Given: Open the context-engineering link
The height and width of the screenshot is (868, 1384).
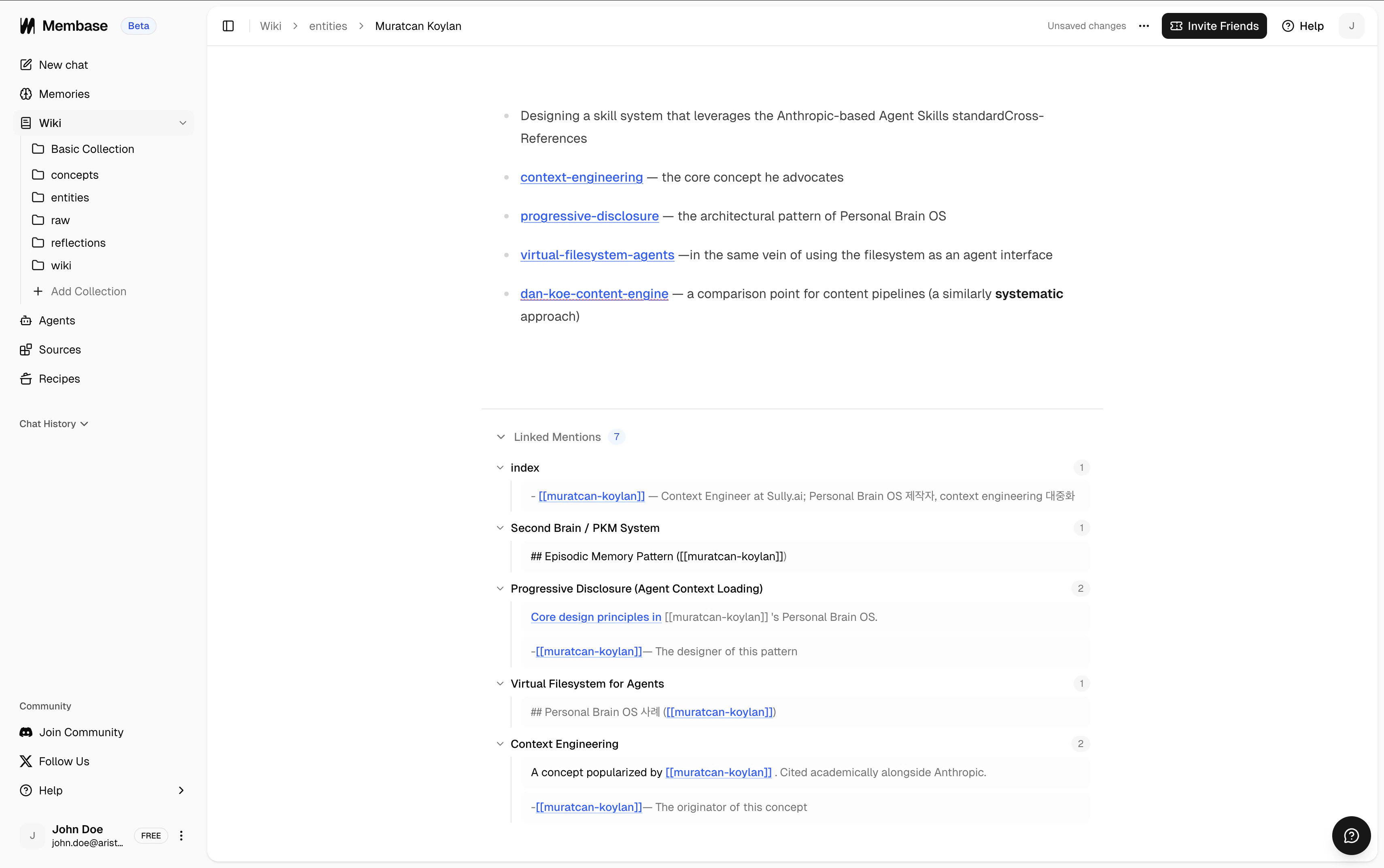Looking at the screenshot, I should [581, 177].
